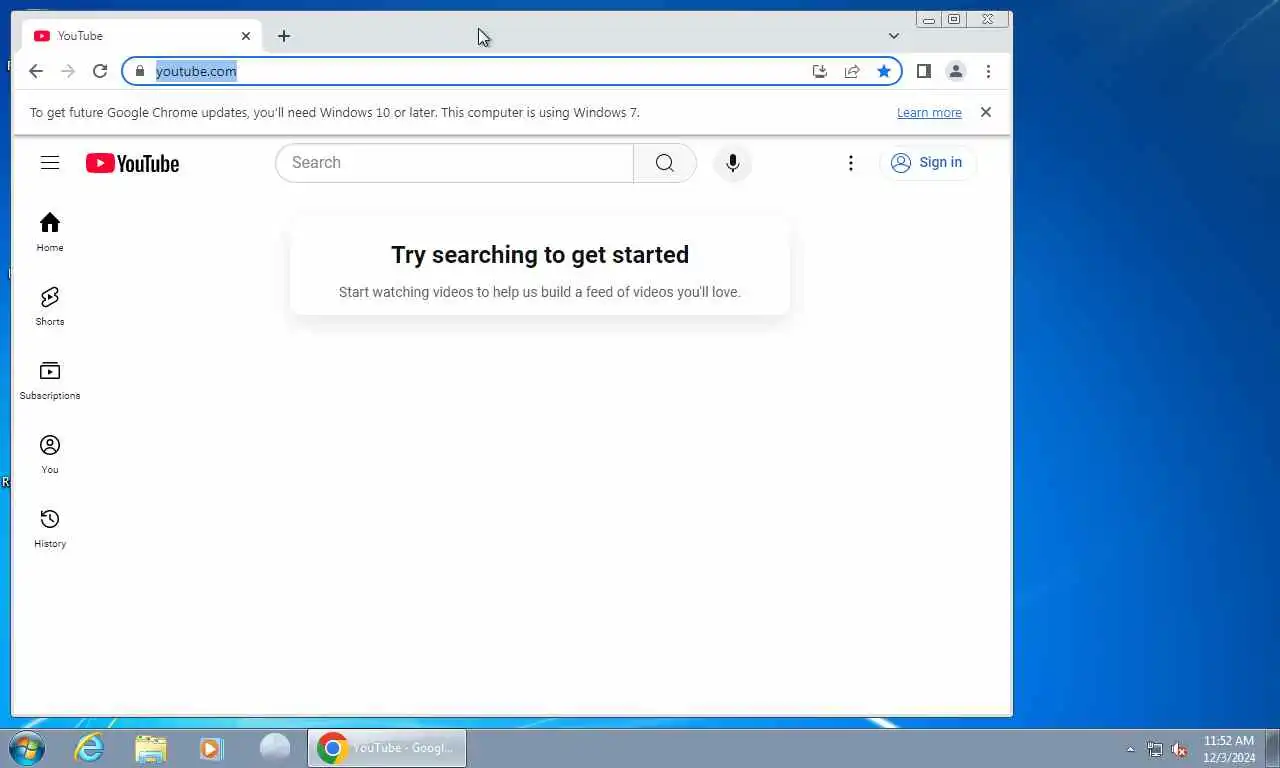Go to Home in the sidebar
This screenshot has height=768, width=1280.
click(x=50, y=232)
